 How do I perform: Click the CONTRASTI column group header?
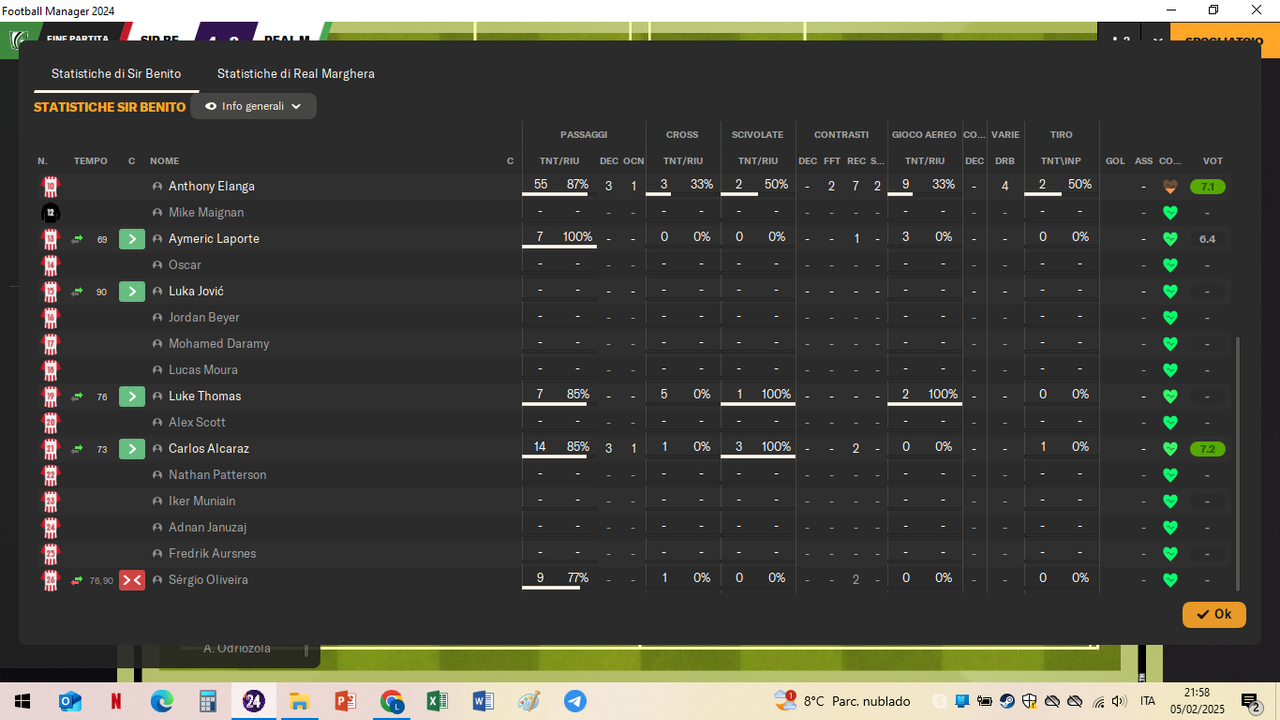841,135
